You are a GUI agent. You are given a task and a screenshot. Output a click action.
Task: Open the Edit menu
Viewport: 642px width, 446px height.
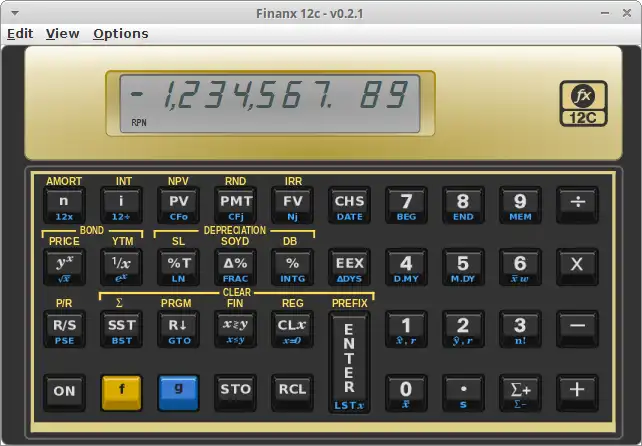20,34
